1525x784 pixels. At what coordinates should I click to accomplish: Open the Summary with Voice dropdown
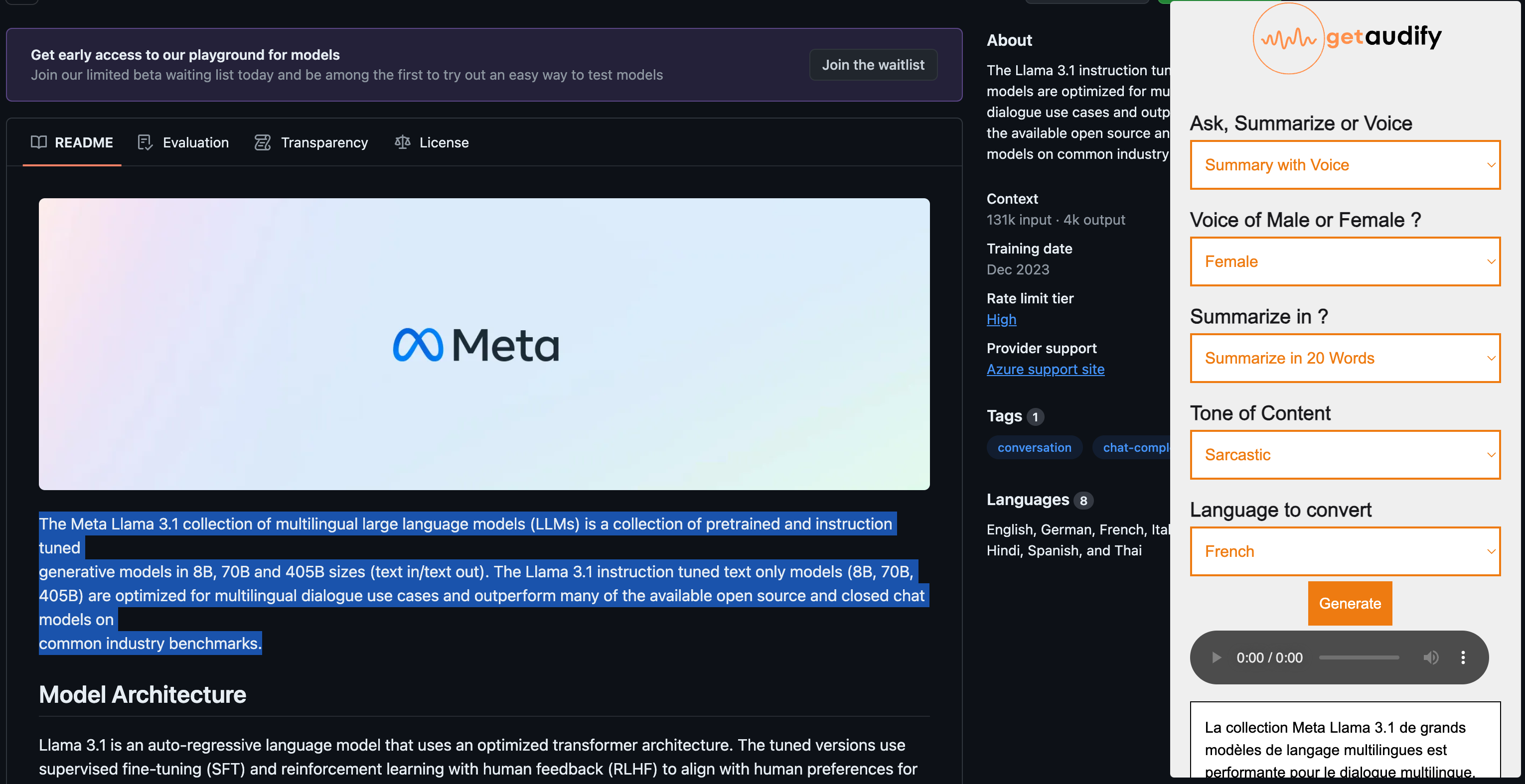[x=1345, y=164]
